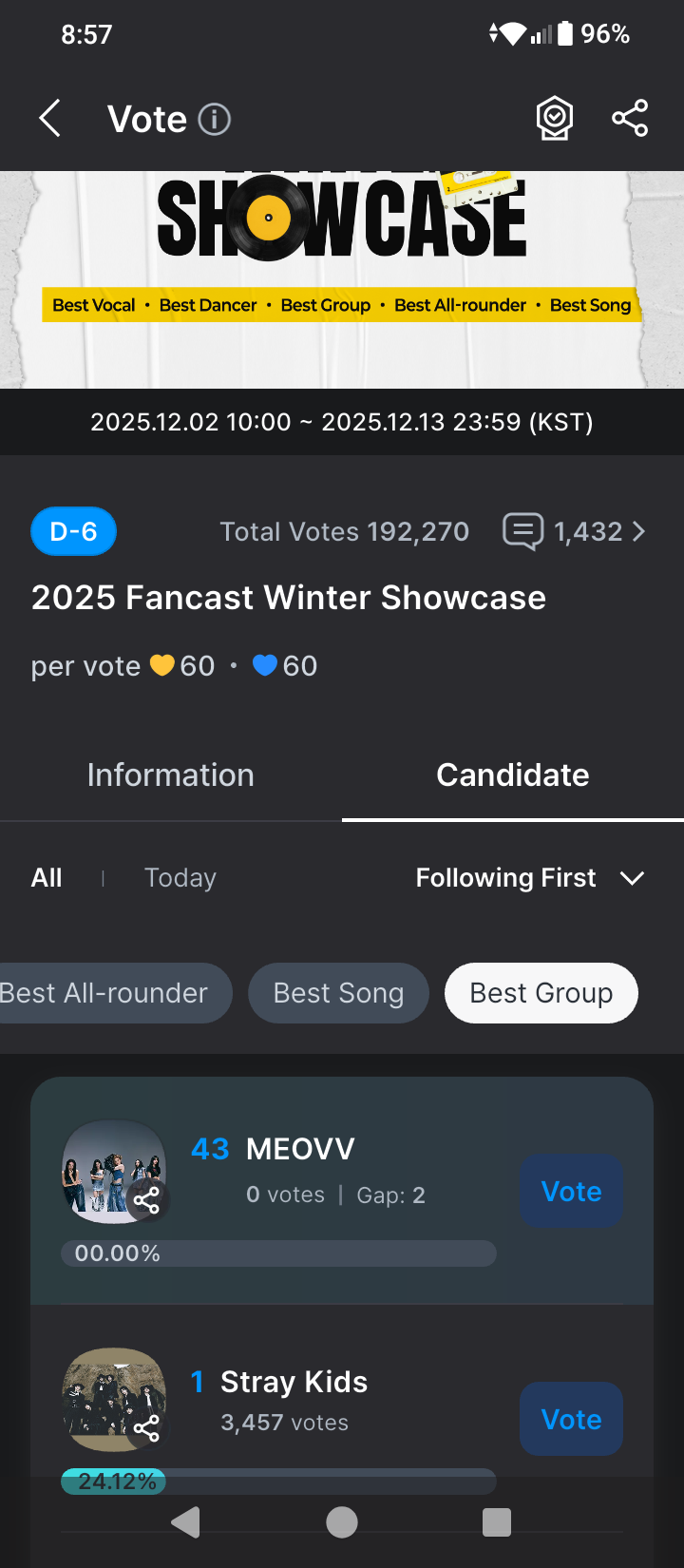The height and width of the screenshot is (1568, 684).
Task: Tap the badge verification icon in header
Action: click(555, 119)
